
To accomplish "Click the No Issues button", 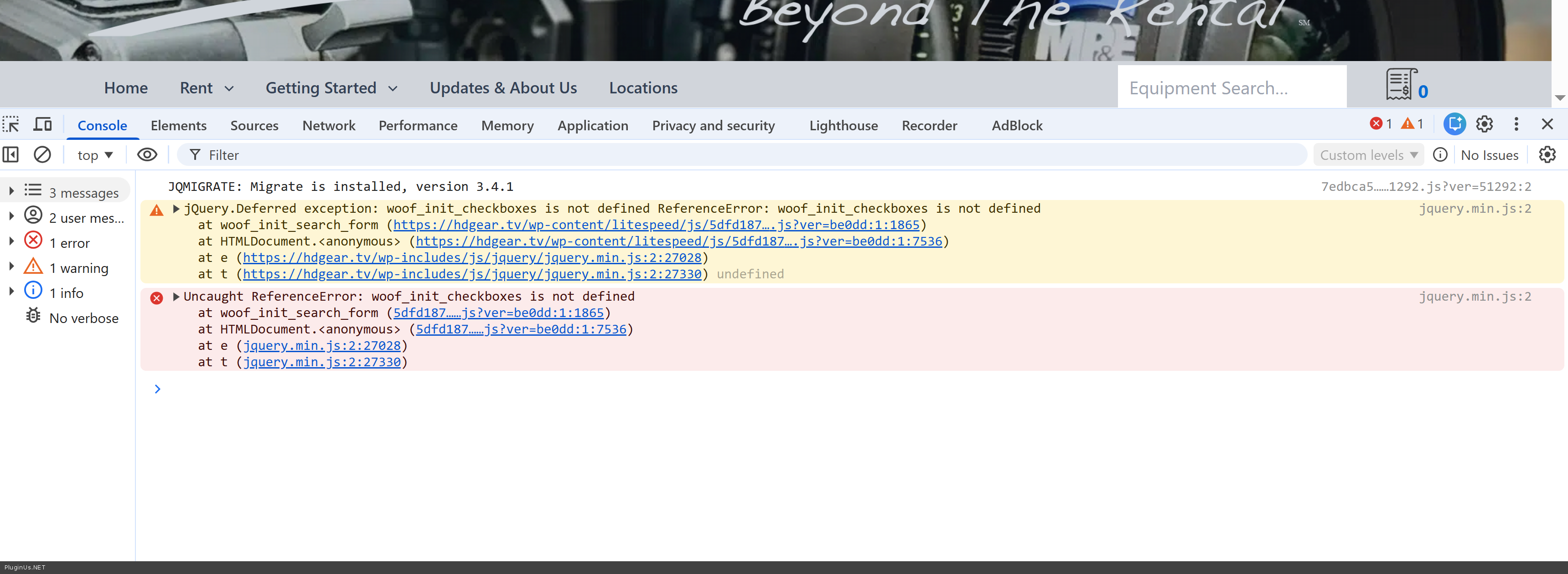I will tap(1489, 155).
